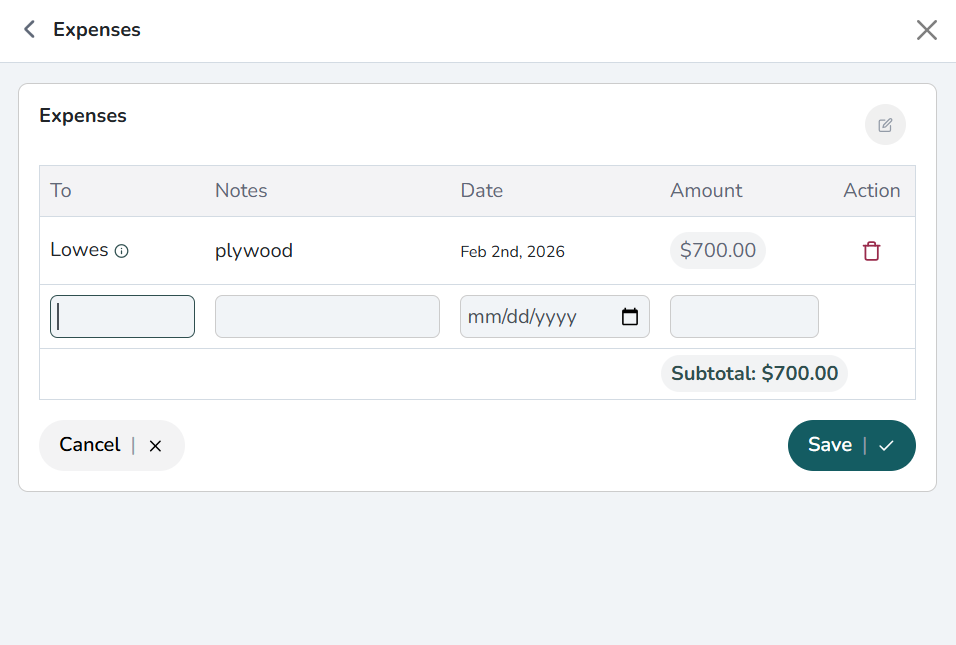Click the empty Notes input field
956x645 pixels.
pos(327,316)
